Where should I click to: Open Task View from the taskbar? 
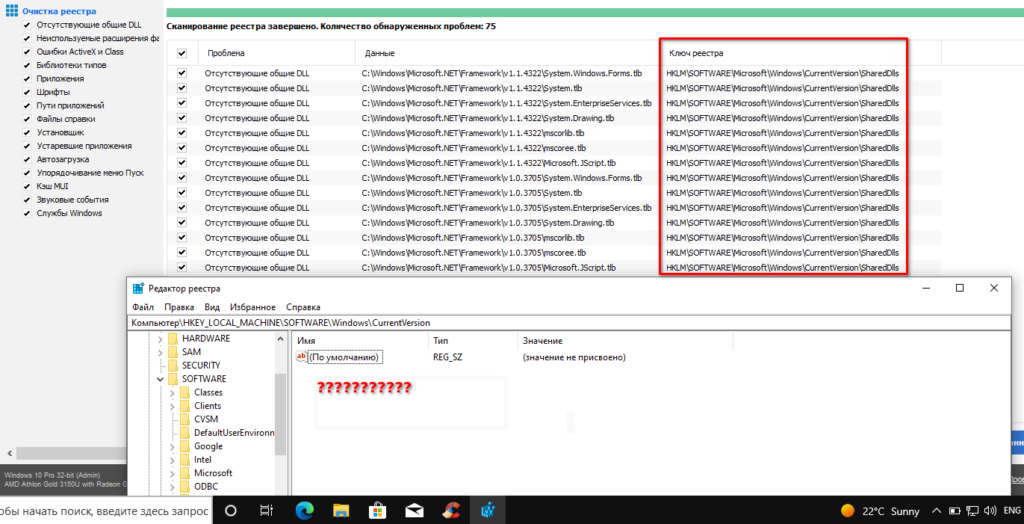[266, 510]
